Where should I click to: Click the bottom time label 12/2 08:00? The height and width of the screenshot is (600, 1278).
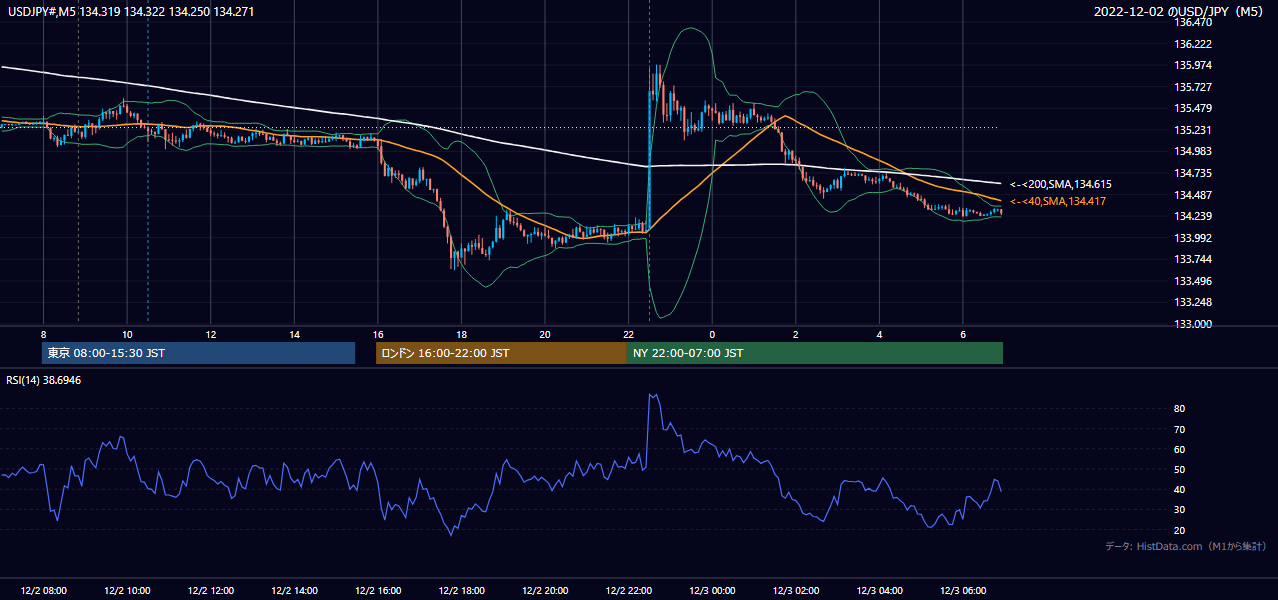(x=43, y=591)
